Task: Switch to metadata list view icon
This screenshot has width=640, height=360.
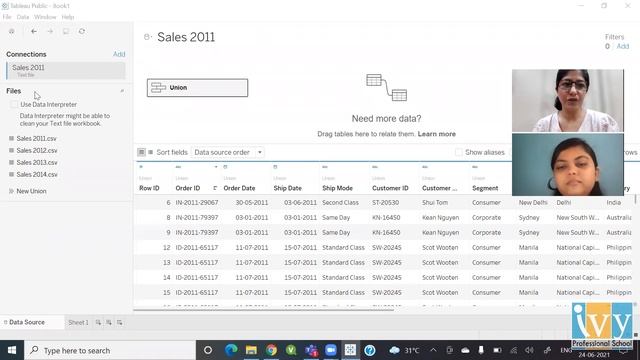Action: pyautogui.click(x=151, y=152)
